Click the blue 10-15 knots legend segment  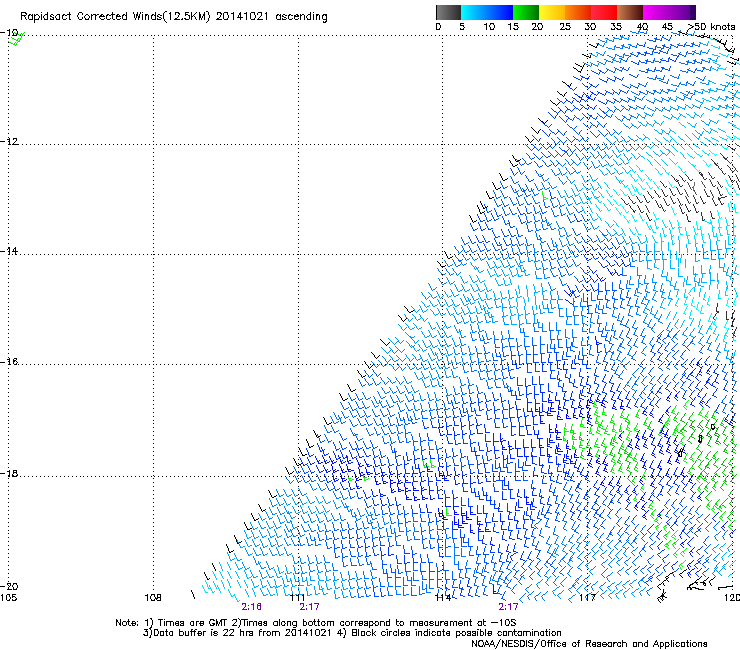tap(500, 12)
